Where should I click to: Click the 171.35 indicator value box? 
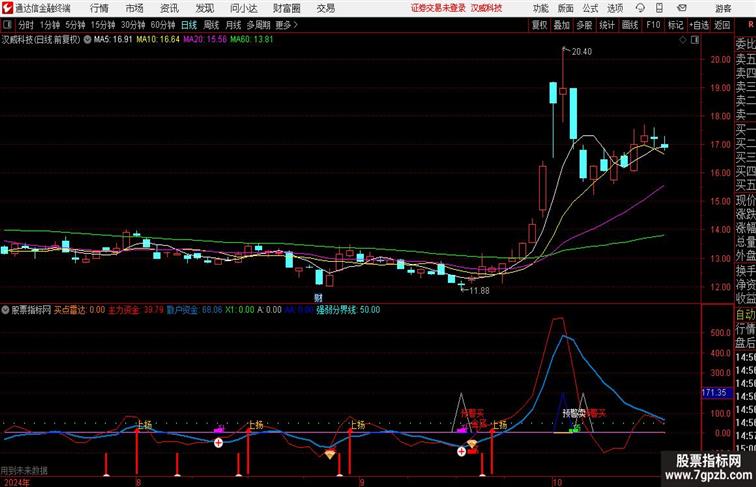coord(715,392)
